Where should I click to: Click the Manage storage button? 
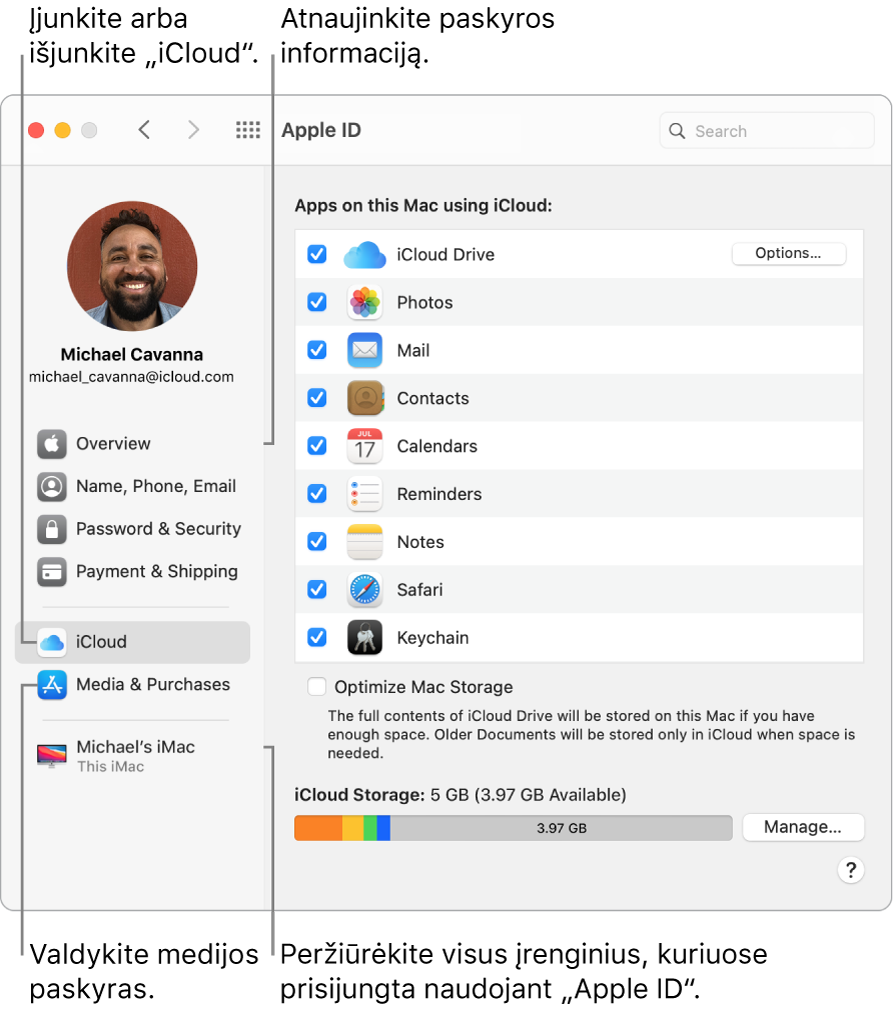point(803,827)
